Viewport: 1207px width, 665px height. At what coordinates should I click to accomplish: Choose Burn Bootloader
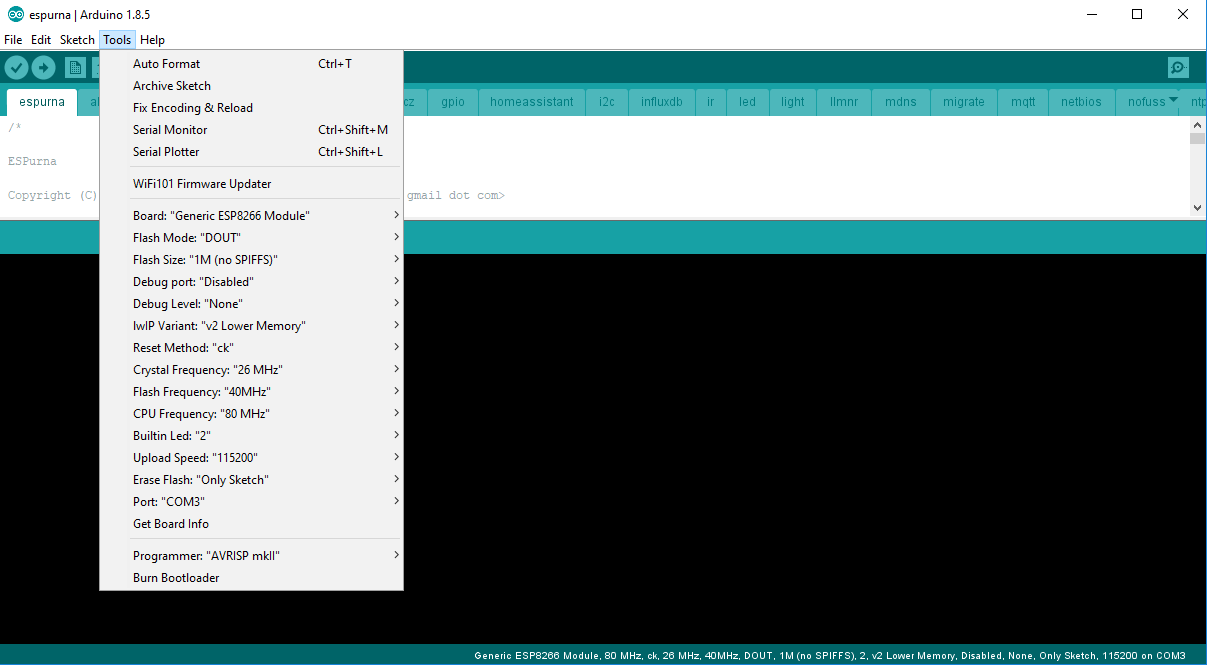pos(251,578)
